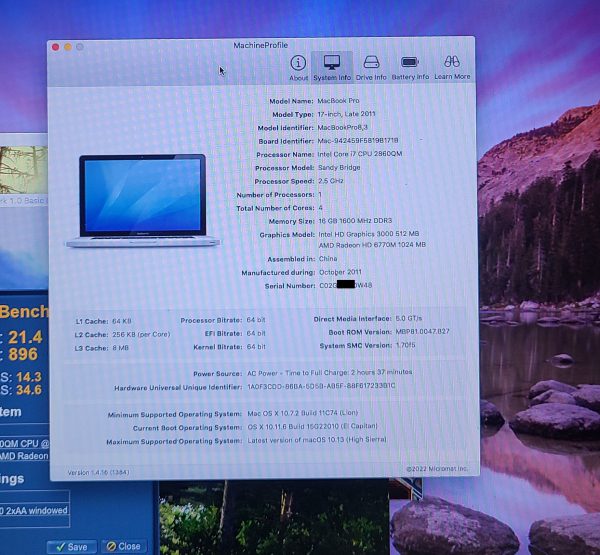Click the Learn More binoculars icon

coord(452,66)
